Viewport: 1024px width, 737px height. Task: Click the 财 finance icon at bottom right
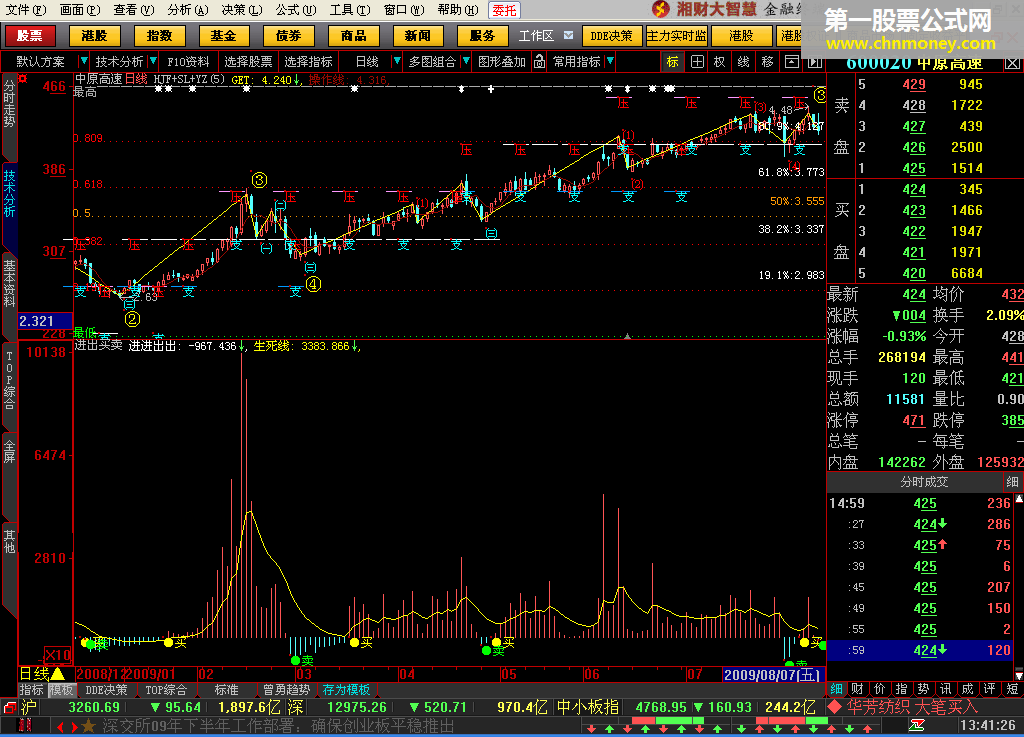click(857, 689)
